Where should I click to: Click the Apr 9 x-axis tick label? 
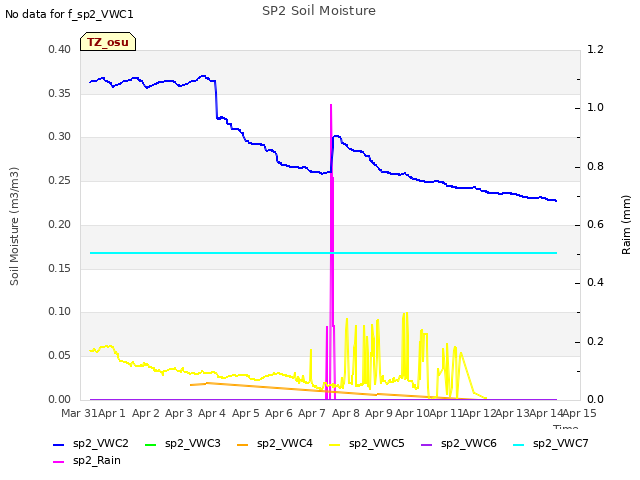[x=379, y=413]
